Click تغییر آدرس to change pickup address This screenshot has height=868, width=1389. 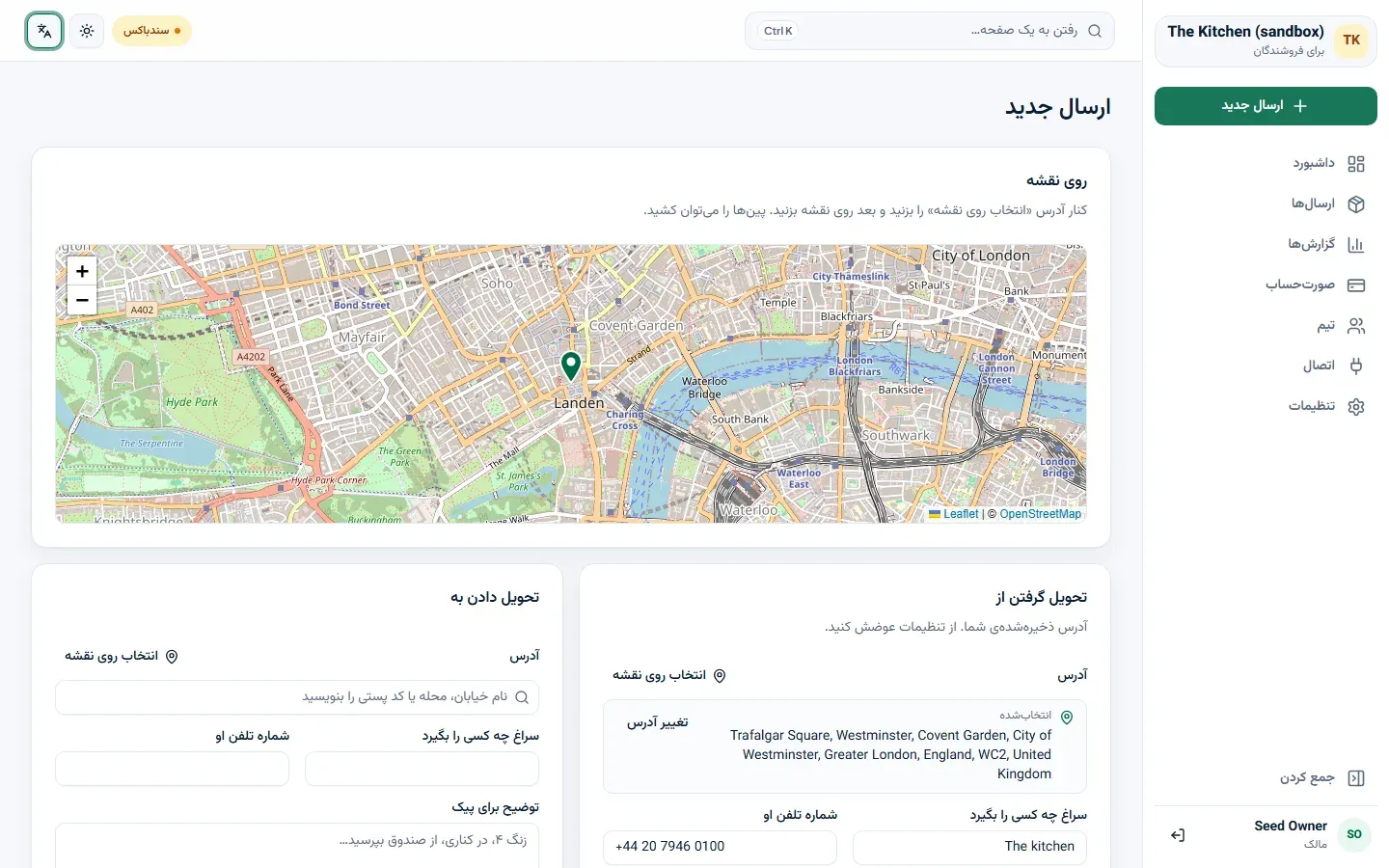pyautogui.click(x=658, y=722)
